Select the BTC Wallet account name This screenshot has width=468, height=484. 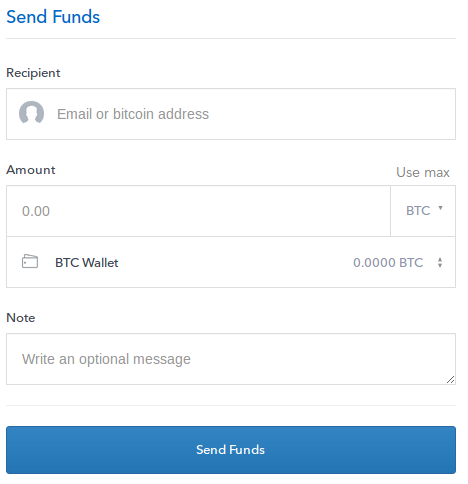click(x=87, y=263)
